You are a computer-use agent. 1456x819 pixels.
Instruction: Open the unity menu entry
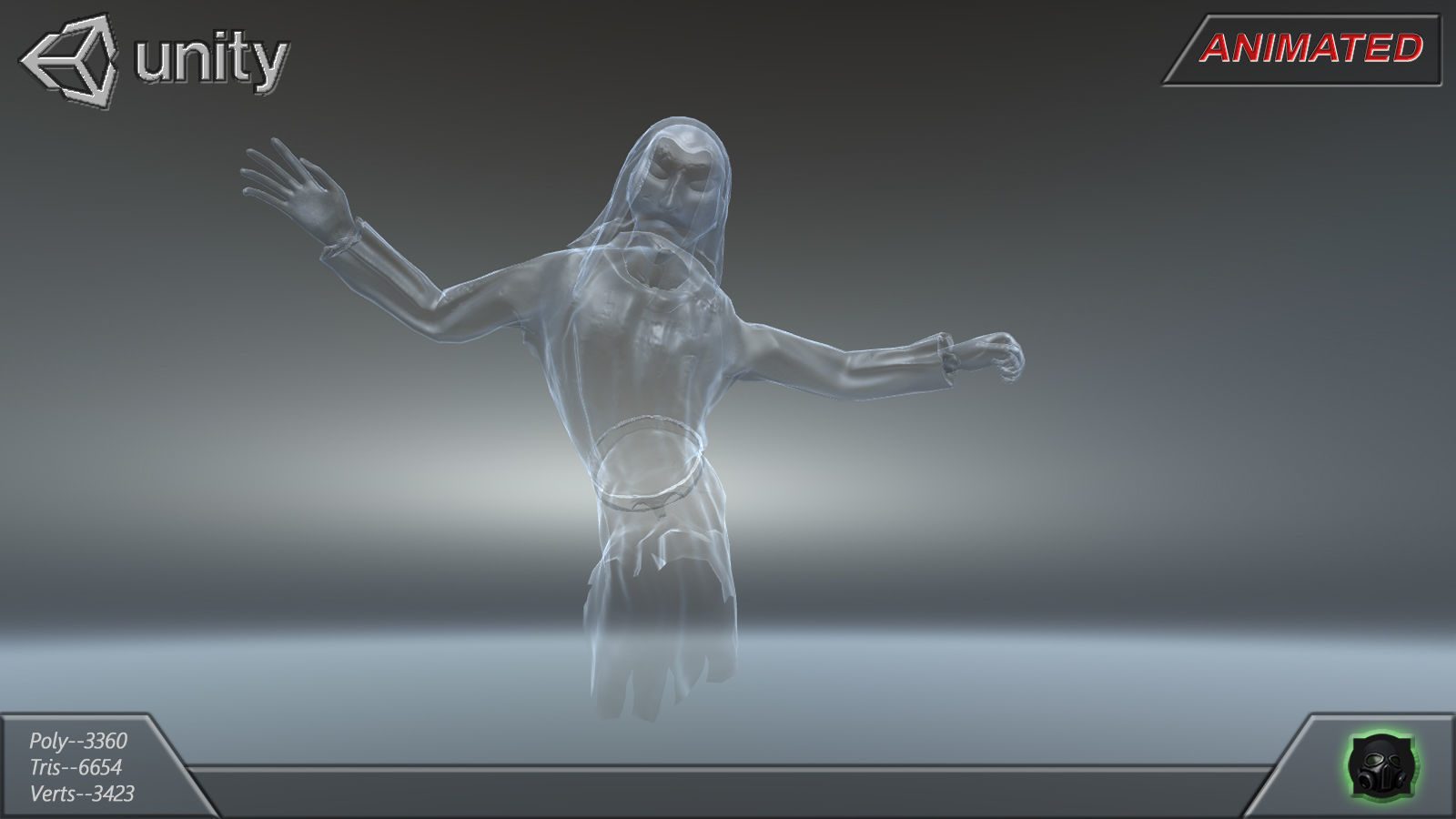click(x=209, y=59)
